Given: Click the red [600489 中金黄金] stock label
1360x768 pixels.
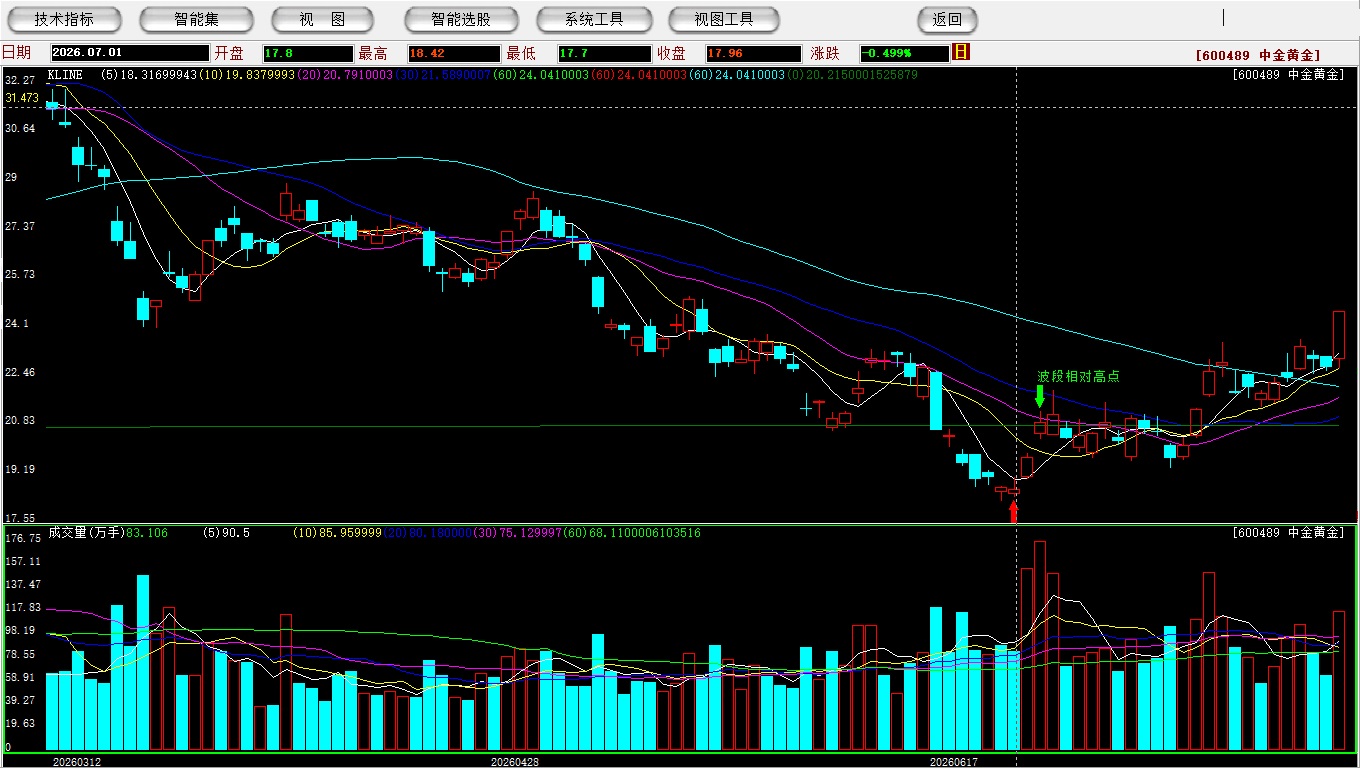Looking at the screenshot, I should point(1258,56).
